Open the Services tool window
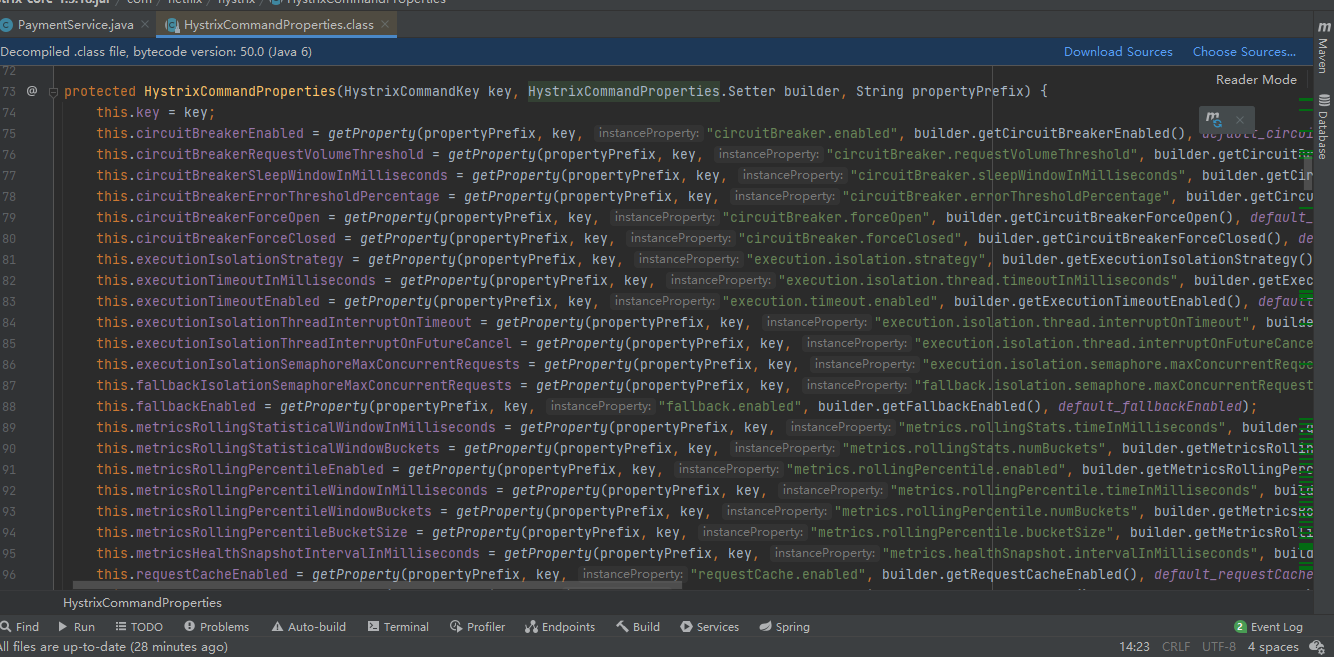Image resolution: width=1334 pixels, height=657 pixels. [x=709, y=627]
